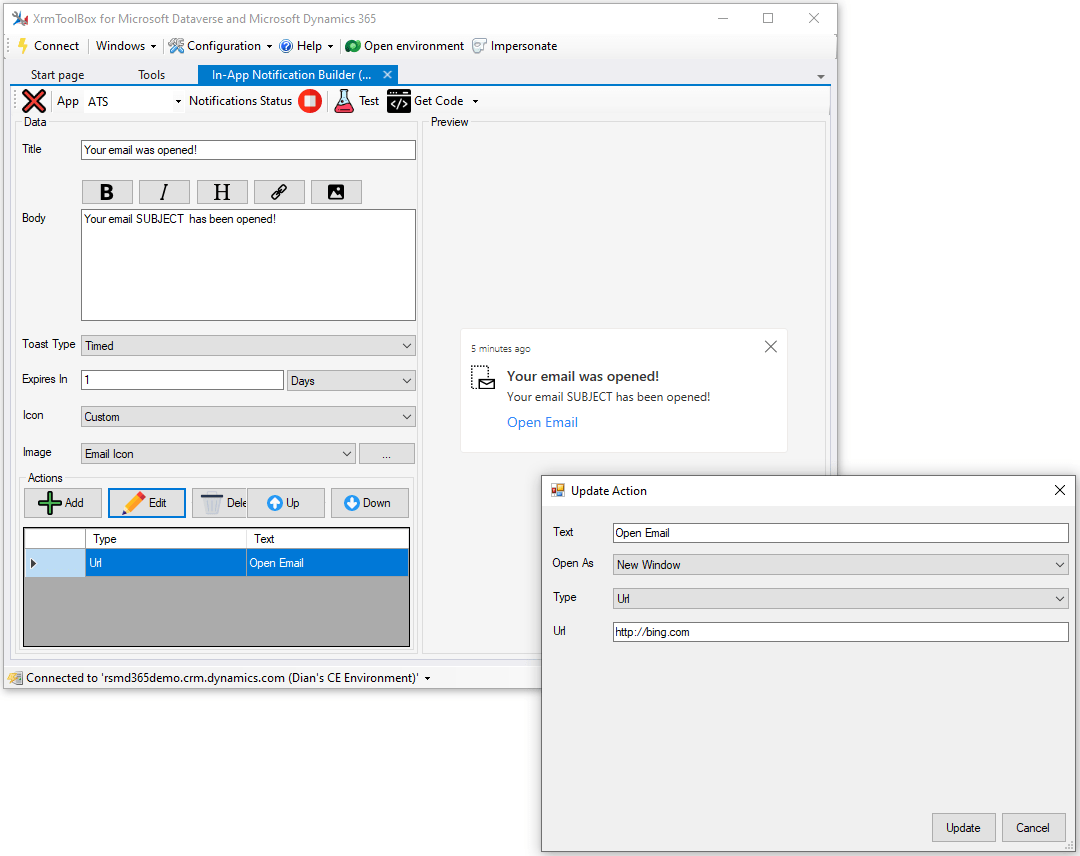Apply Bold formatting to body

coord(107,192)
